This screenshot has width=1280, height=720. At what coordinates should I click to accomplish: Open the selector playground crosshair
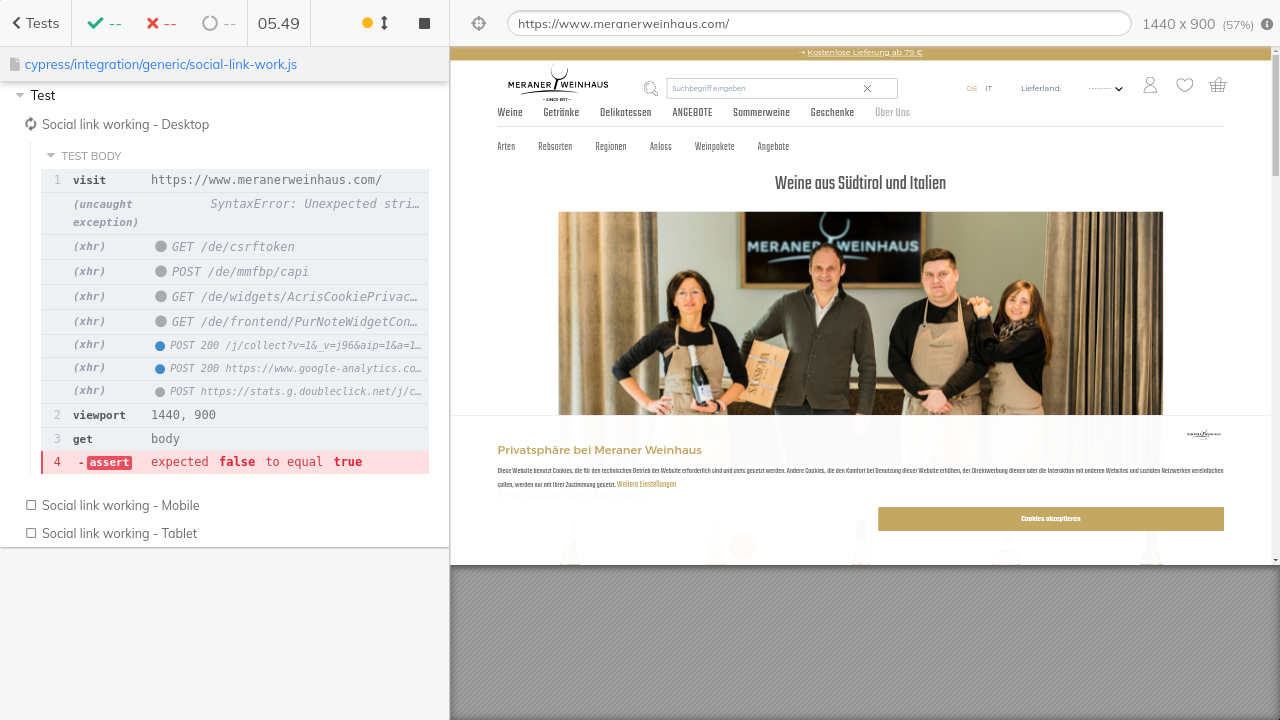[x=478, y=23]
